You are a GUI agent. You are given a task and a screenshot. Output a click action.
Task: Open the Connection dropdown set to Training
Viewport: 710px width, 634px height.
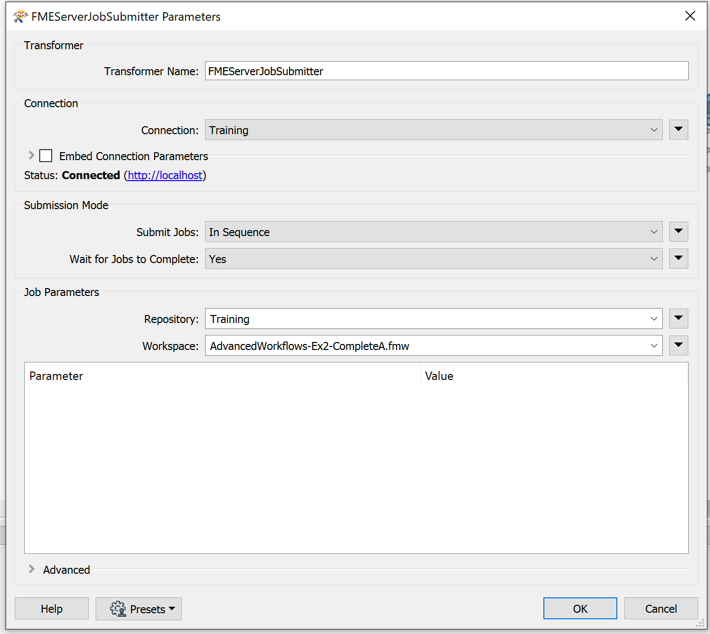point(433,130)
